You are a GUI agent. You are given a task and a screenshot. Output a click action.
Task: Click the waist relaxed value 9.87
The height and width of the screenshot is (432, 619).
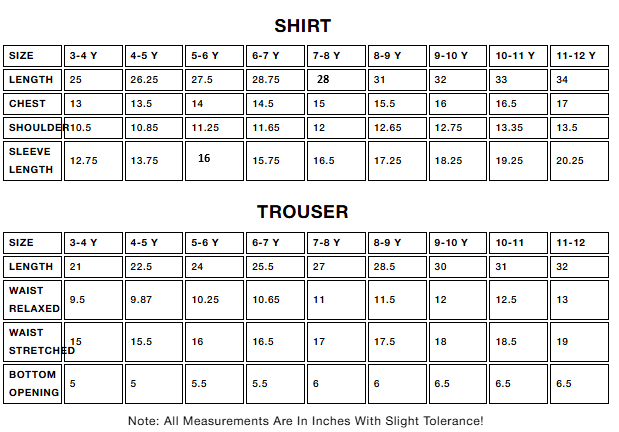(141, 299)
